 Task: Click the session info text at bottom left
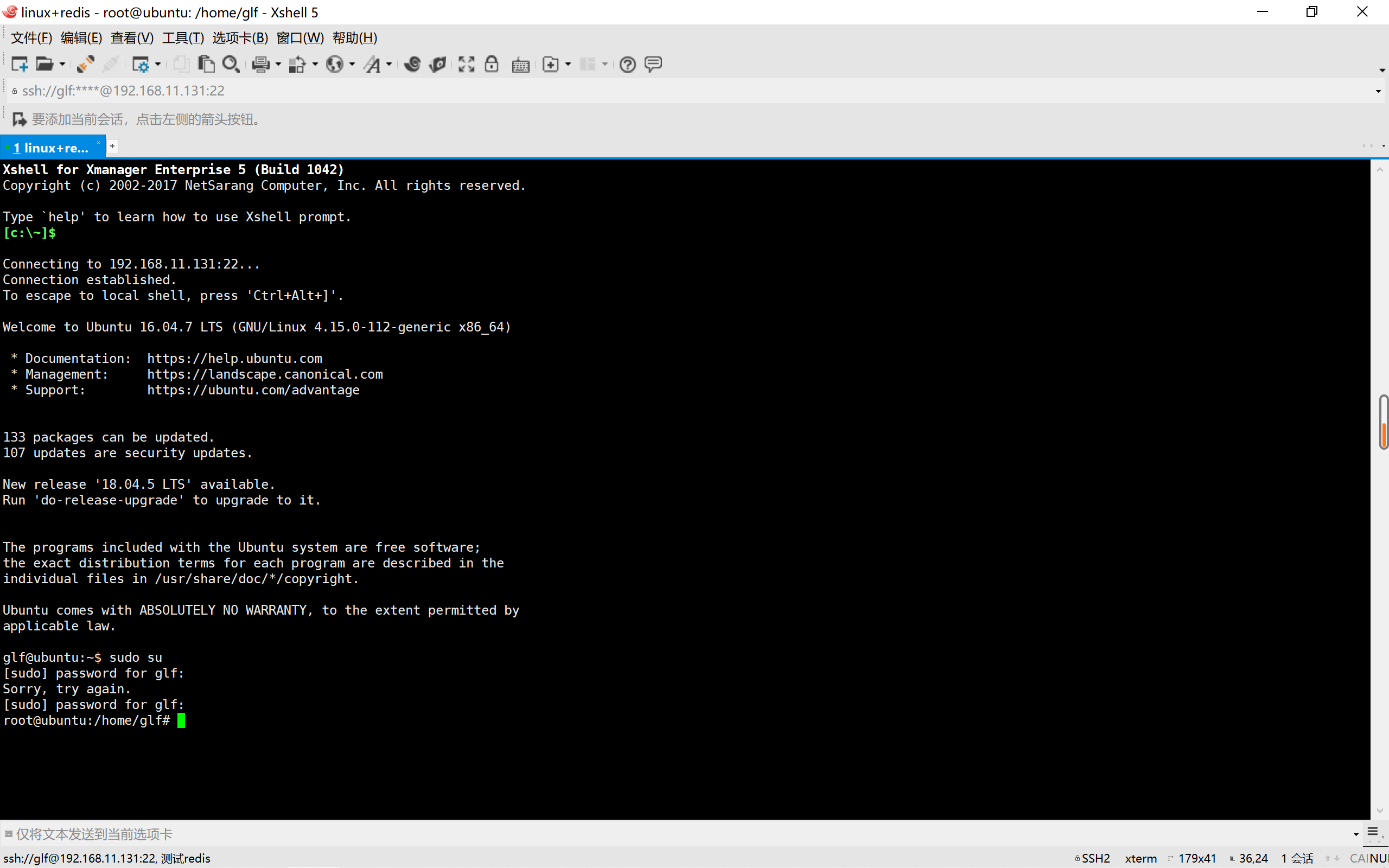click(107, 858)
